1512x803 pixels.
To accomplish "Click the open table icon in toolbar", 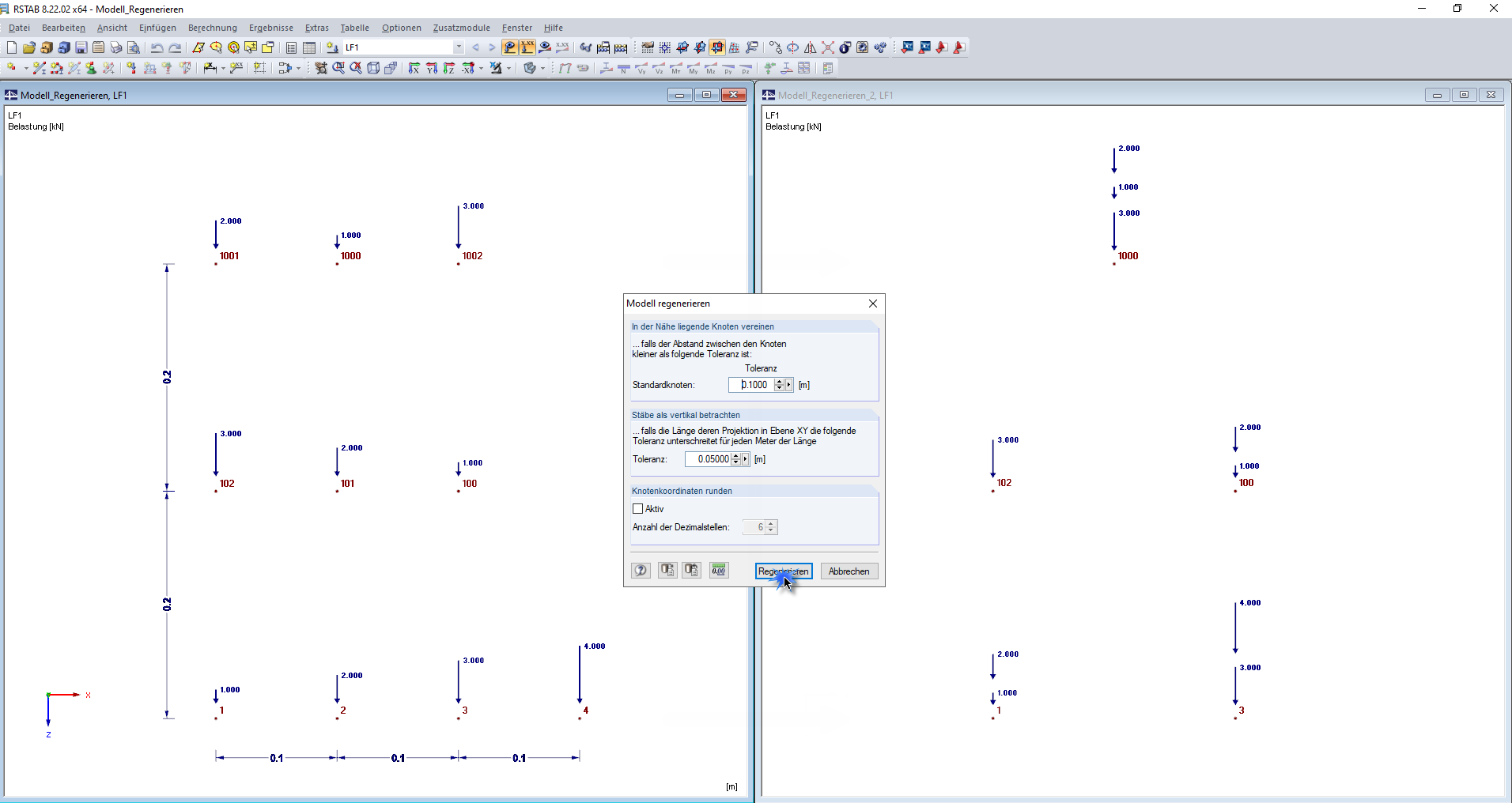I will [x=309, y=47].
